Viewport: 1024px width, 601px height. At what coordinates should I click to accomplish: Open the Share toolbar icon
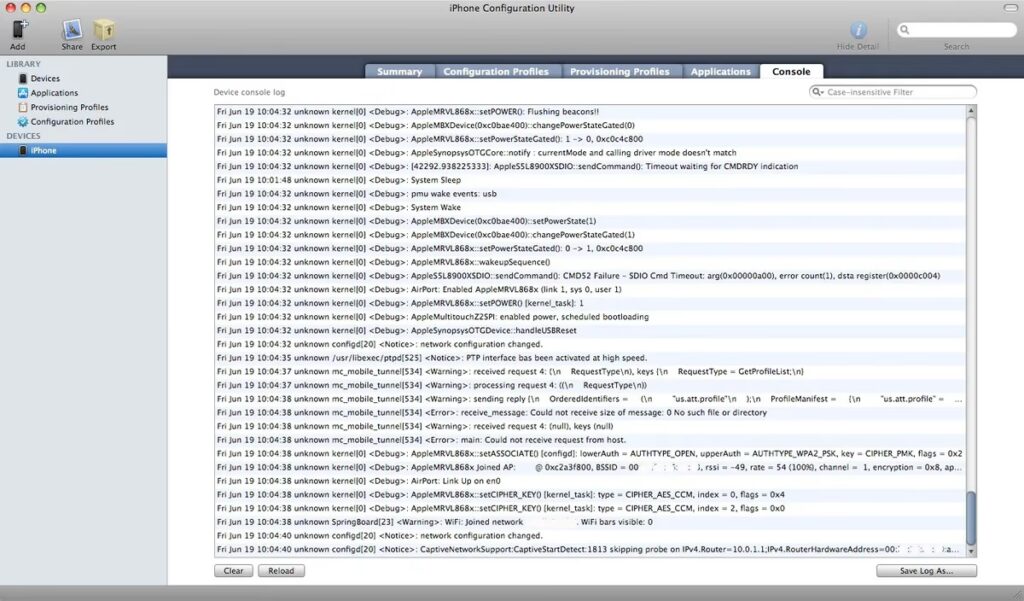tap(72, 31)
